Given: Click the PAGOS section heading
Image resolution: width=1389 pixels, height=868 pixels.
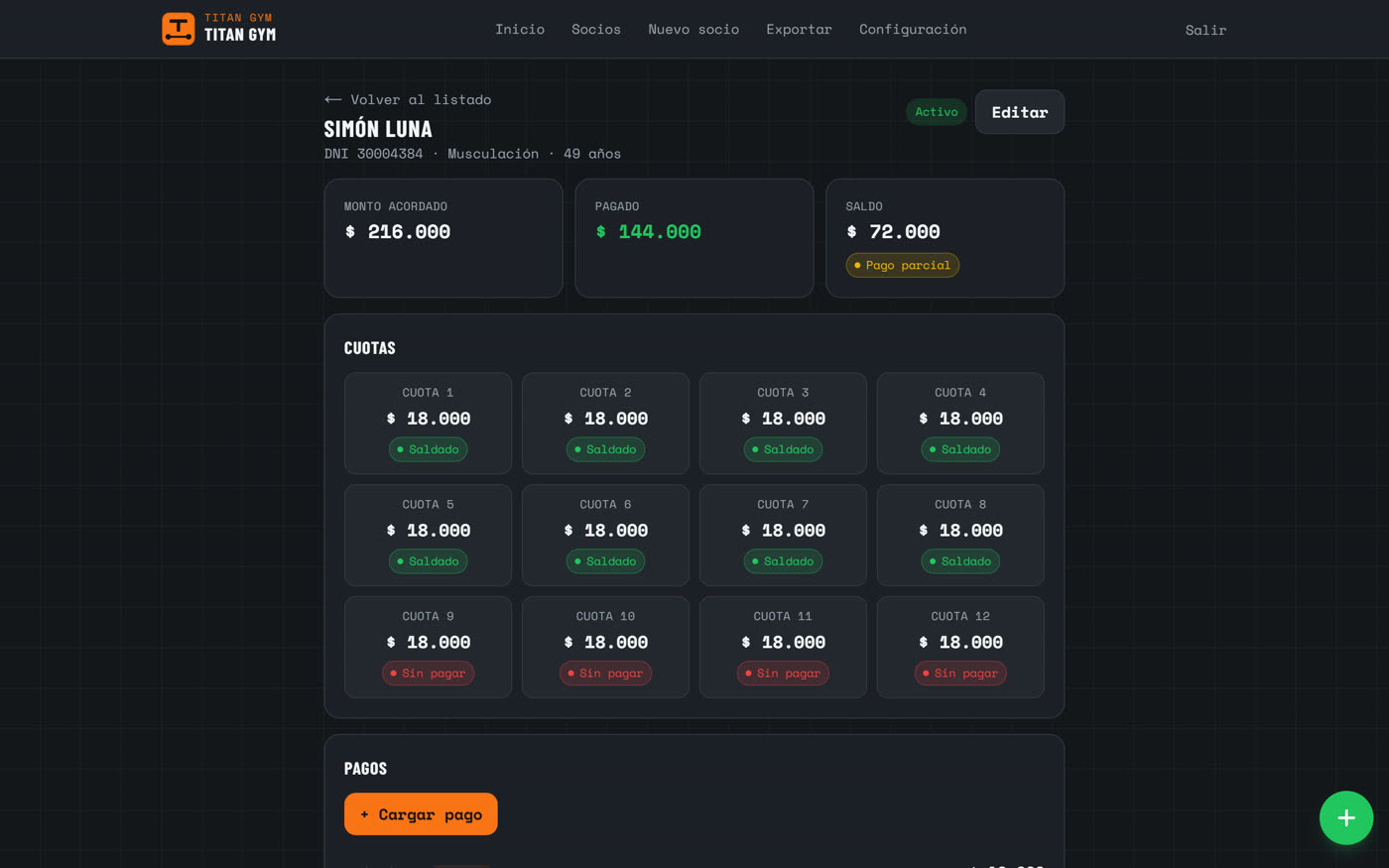Looking at the screenshot, I should coord(365,769).
